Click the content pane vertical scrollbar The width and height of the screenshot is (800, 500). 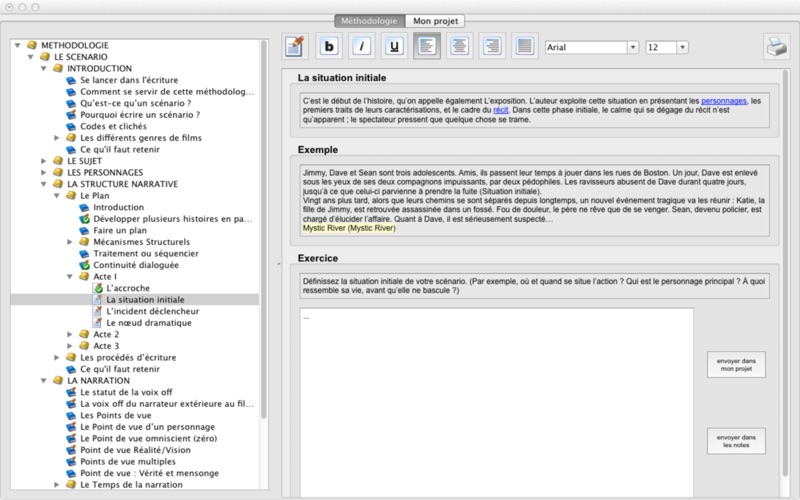[x=785, y=273]
